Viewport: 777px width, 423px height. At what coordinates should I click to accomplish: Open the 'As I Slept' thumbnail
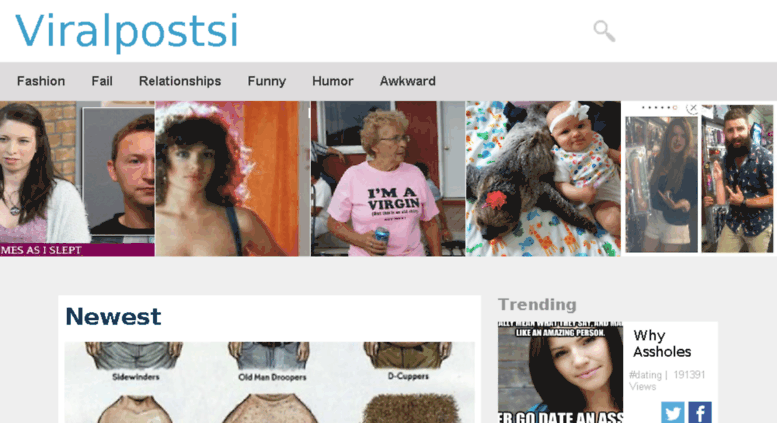(77, 179)
